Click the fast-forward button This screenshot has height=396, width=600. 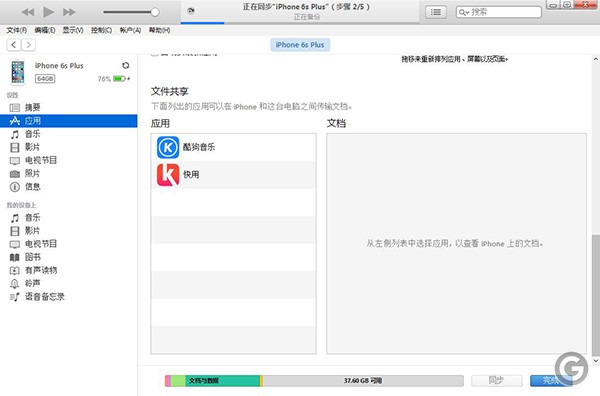69,12
